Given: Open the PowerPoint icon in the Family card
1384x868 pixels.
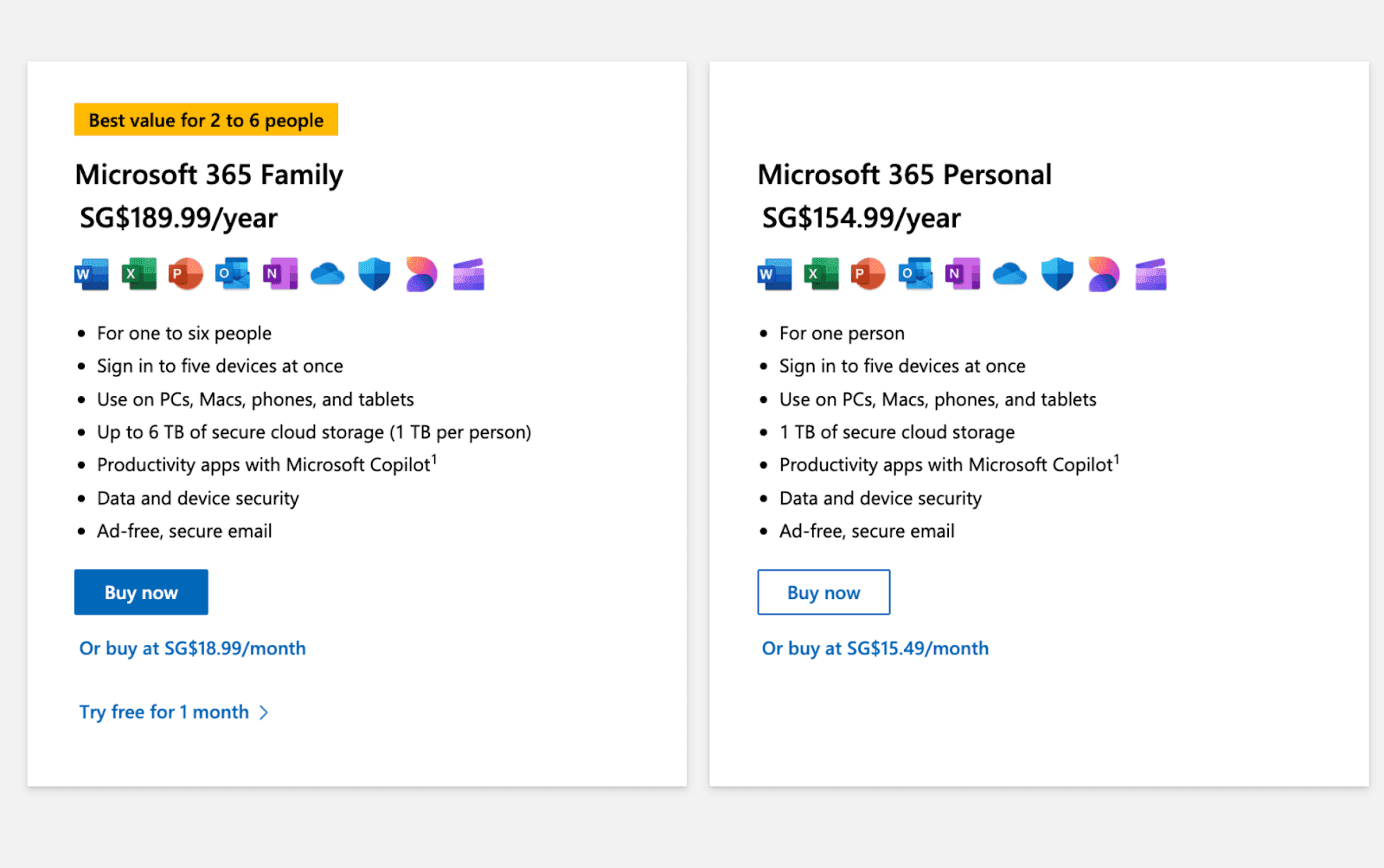Looking at the screenshot, I should point(186,274).
